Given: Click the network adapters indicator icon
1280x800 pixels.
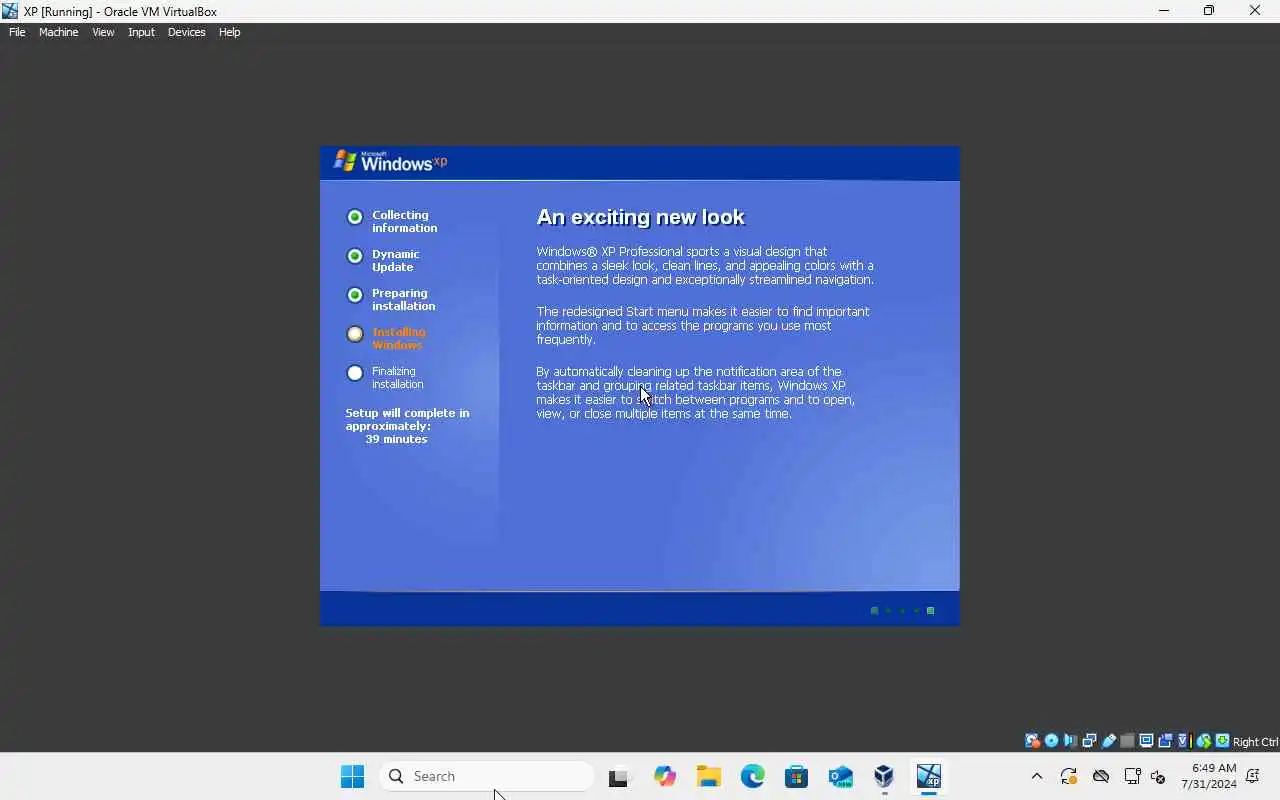Looking at the screenshot, I should pyautogui.click(x=1089, y=741).
